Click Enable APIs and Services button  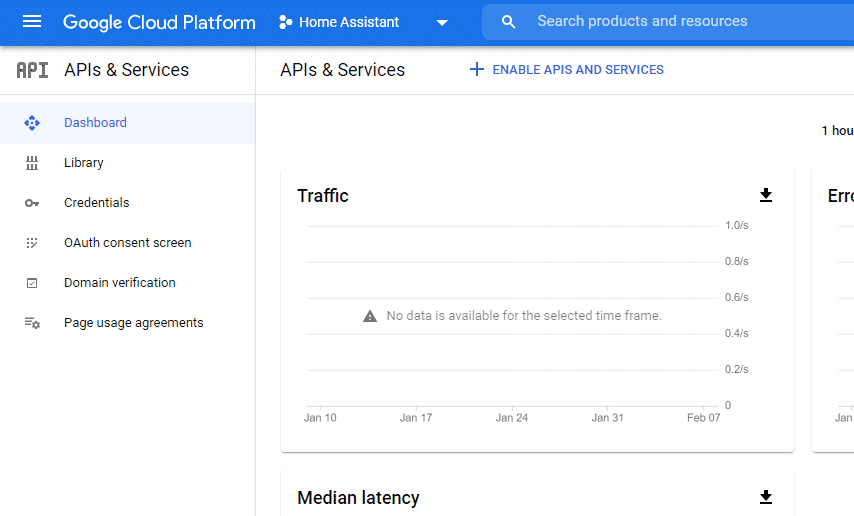[567, 70]
